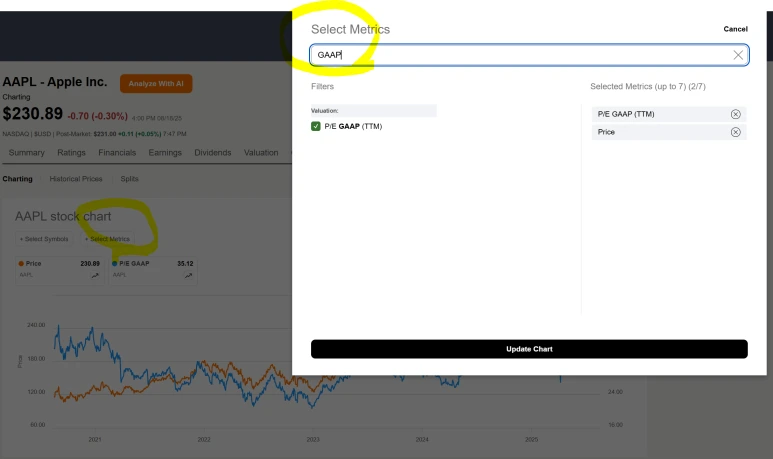
Task: Switch to Charting sub-tab
Action: coord(17,178)
